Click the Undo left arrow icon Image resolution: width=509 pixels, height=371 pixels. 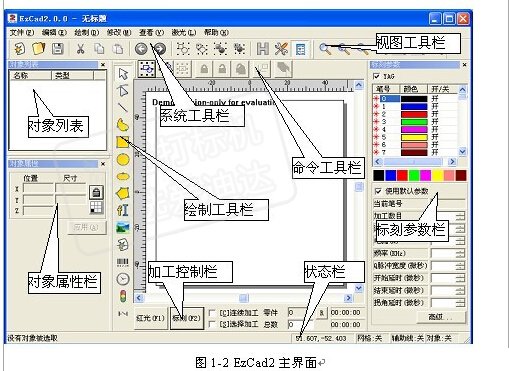point(141,49)
